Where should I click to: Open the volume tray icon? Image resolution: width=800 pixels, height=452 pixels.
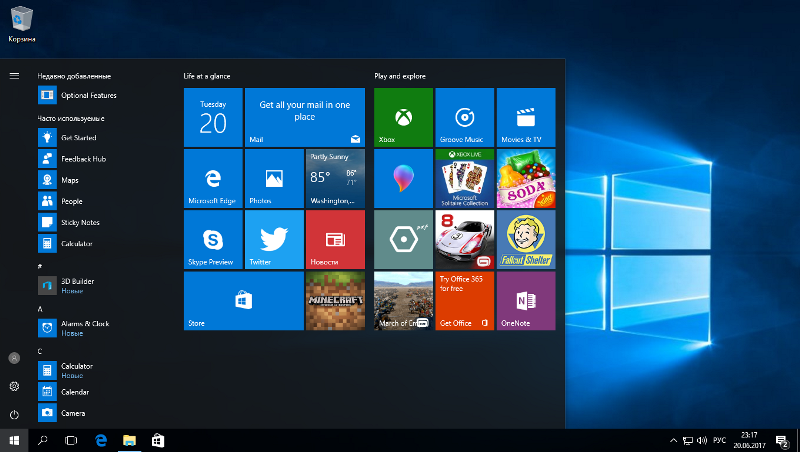point(702,440)
